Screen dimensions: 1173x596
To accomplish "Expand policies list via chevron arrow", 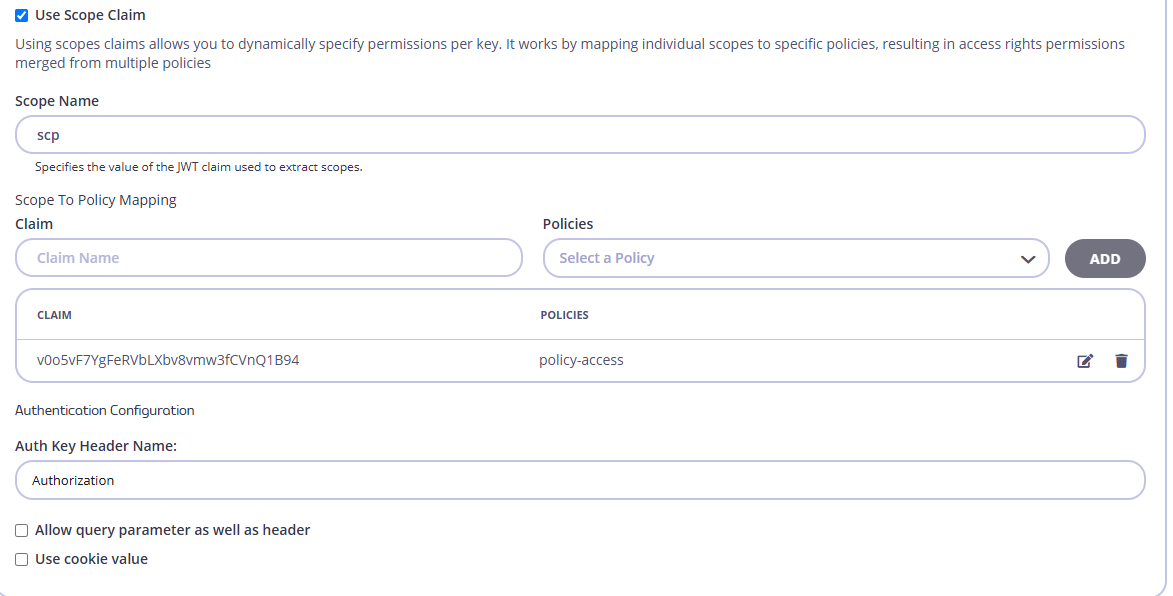I will [1028, 259].
